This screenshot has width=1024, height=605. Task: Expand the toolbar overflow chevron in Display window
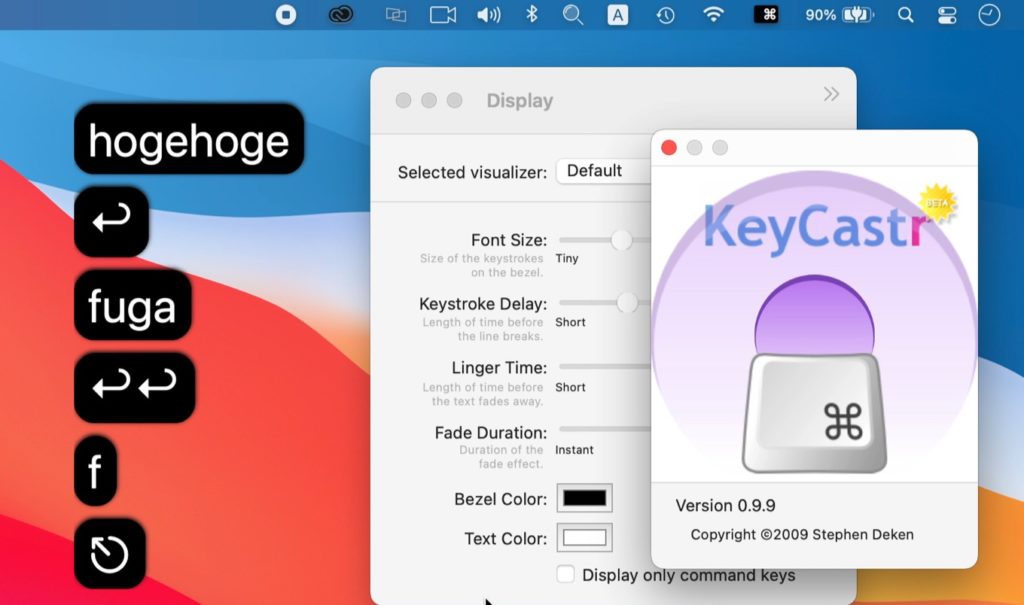tap(831, 93)
